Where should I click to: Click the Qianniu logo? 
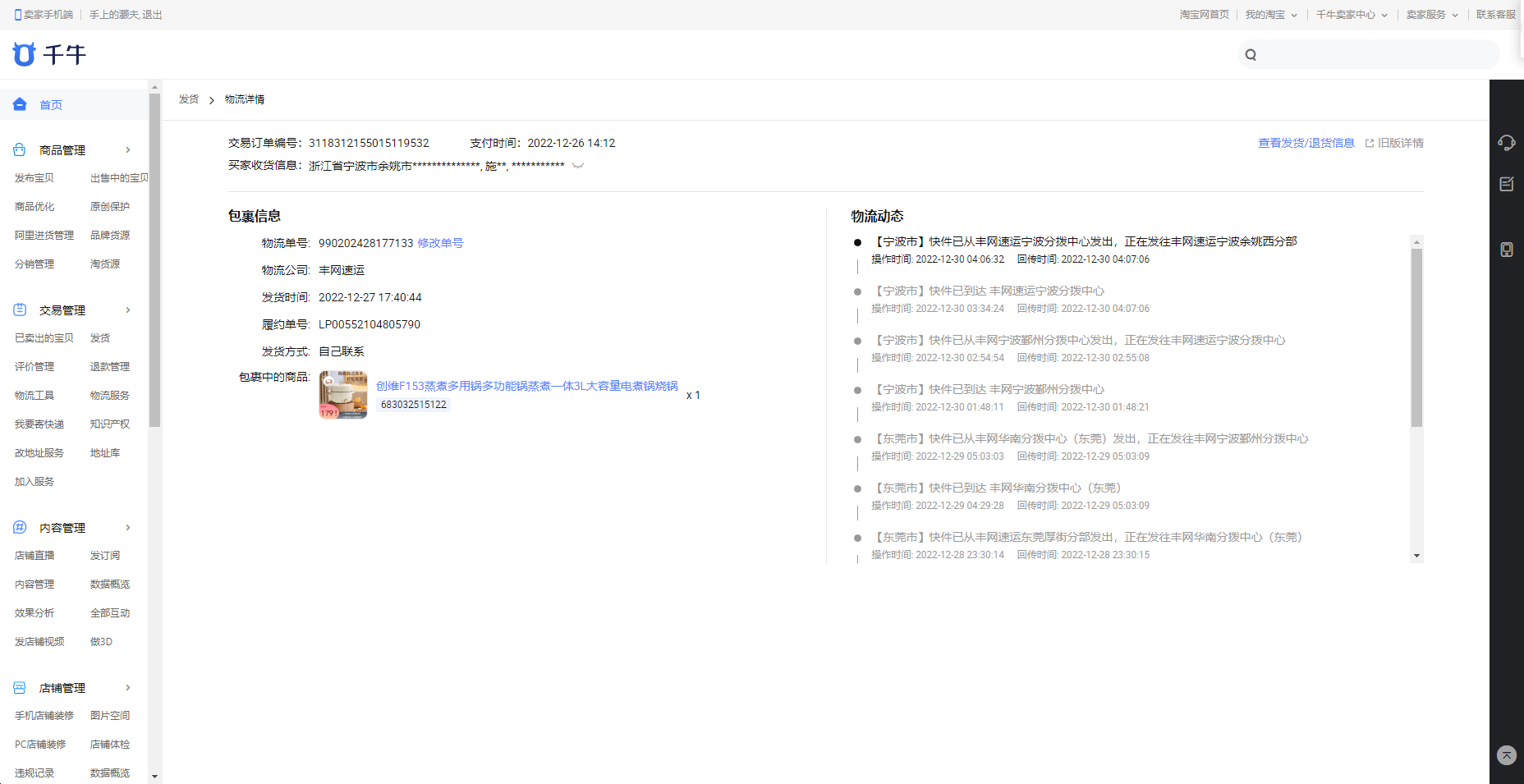pos(49,55)
